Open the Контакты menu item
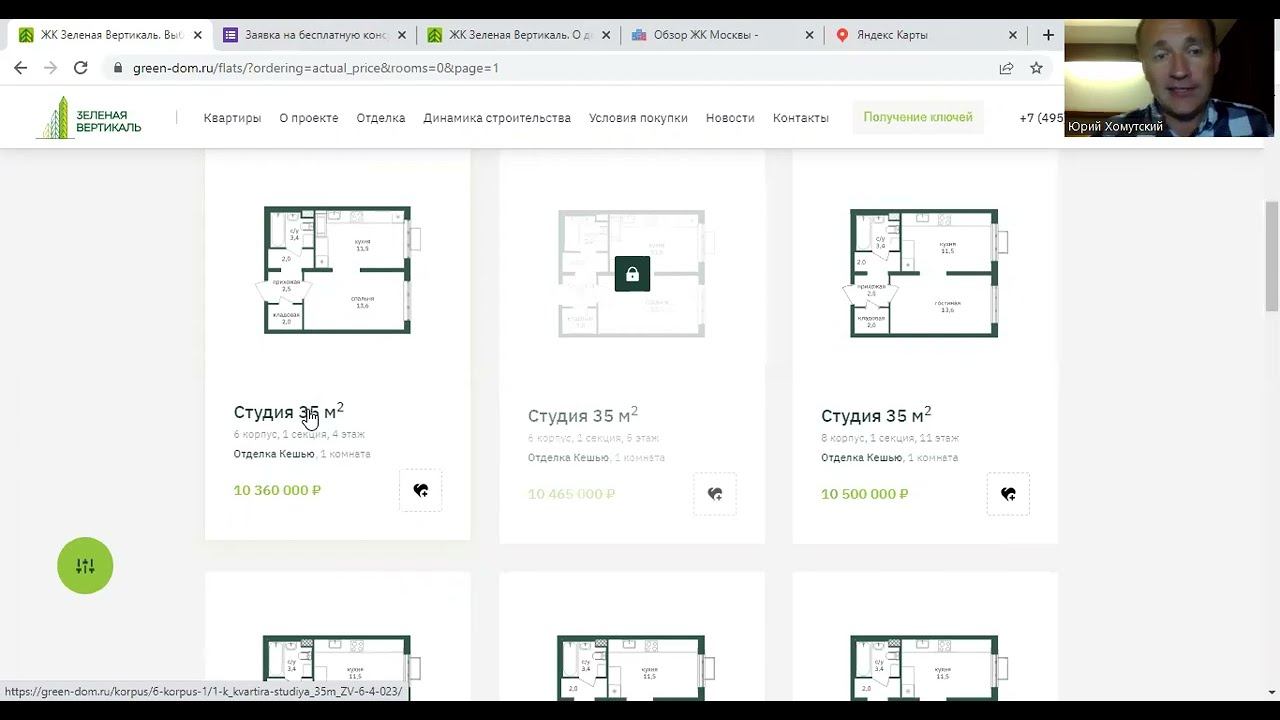The image size is (1280, 720). pos(801,118)
